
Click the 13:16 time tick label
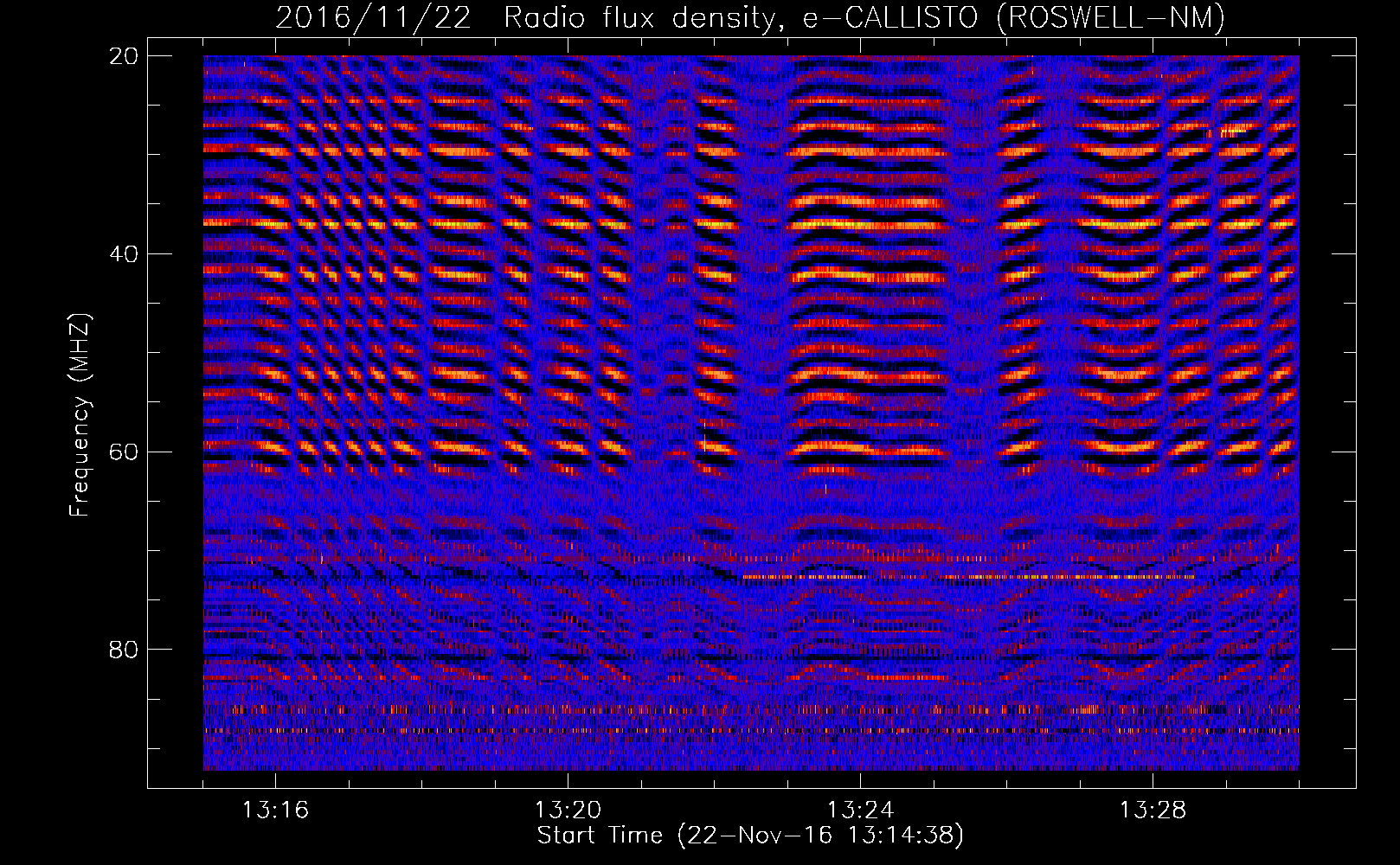point(275,811)
